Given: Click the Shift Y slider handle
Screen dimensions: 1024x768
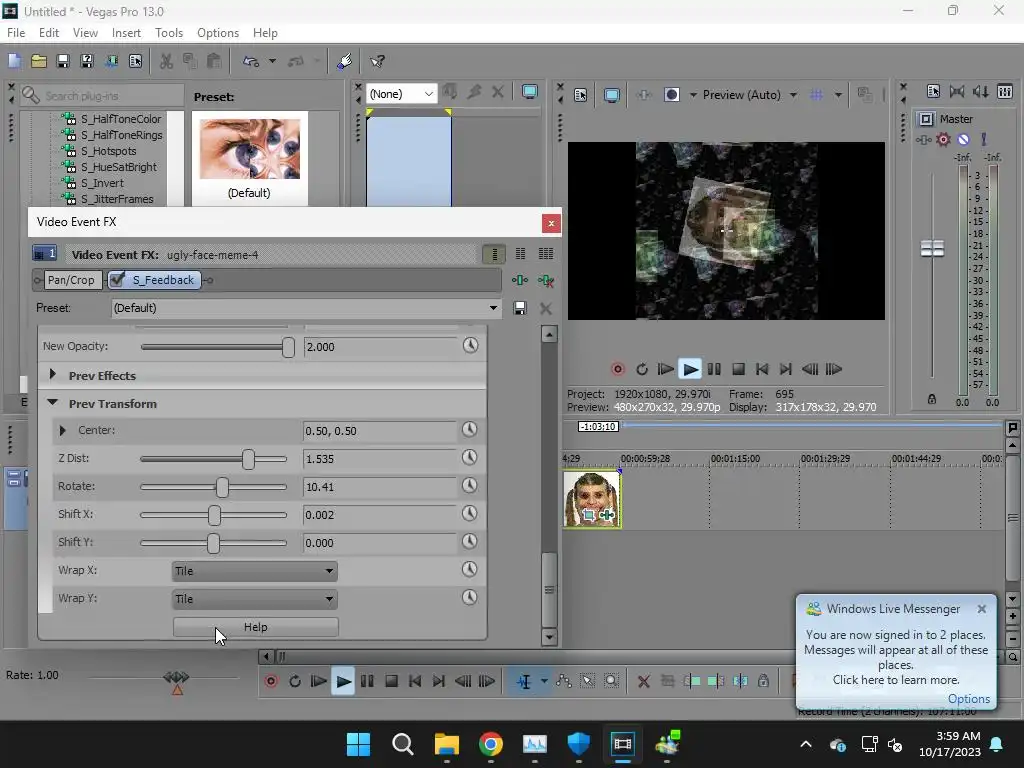Looking at the screenshot, I should coord(213,543).
